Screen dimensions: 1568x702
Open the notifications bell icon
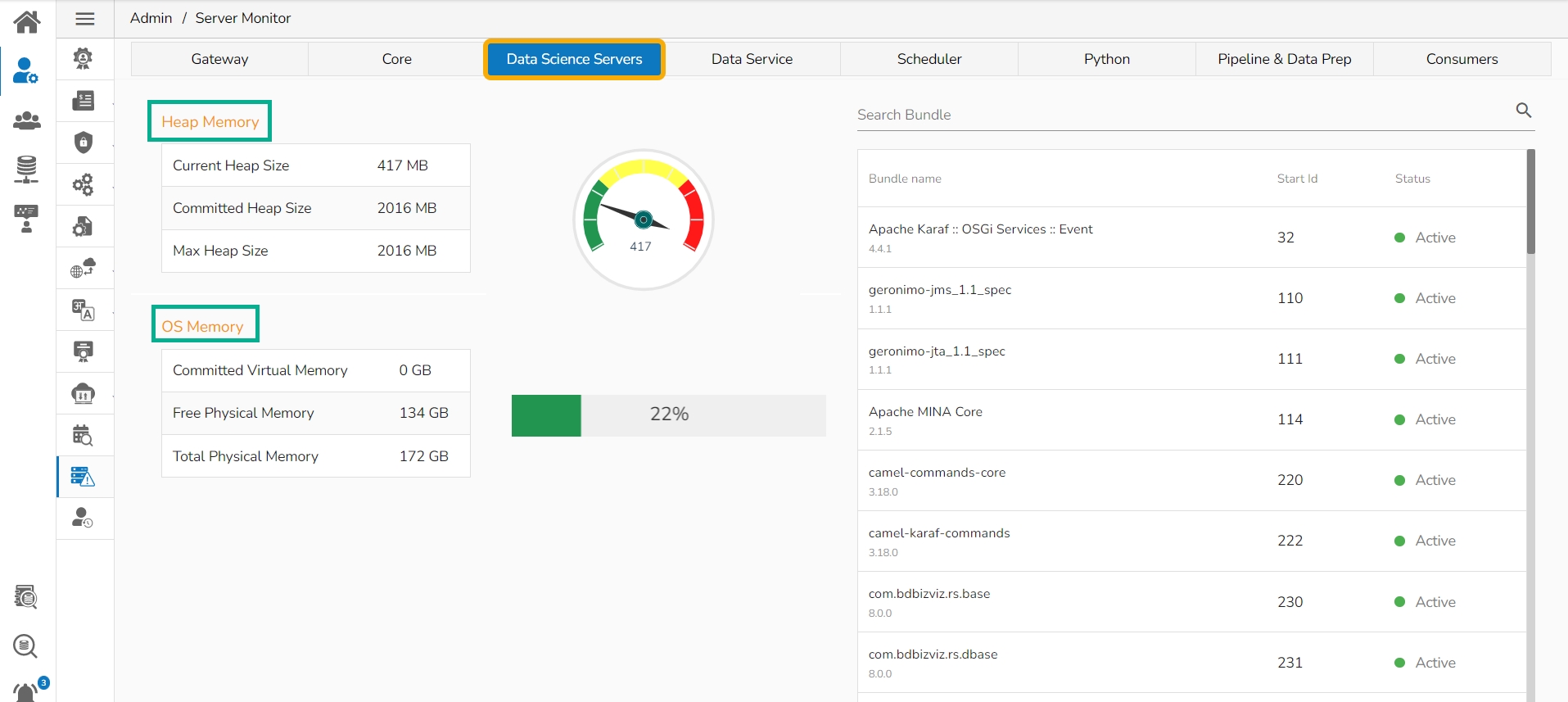coord(26,692)
